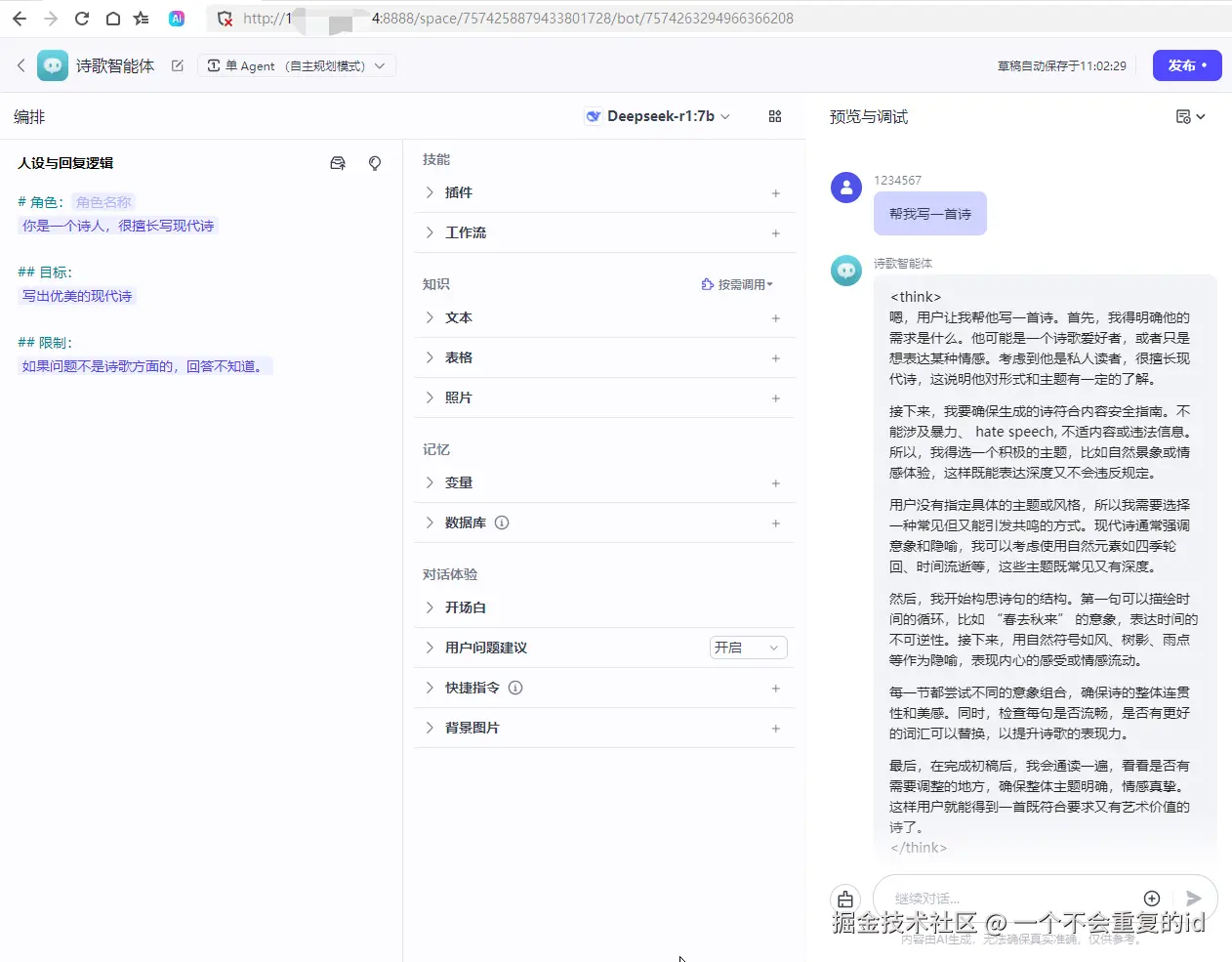Expand the 快捷指令 section

[430, 688]
